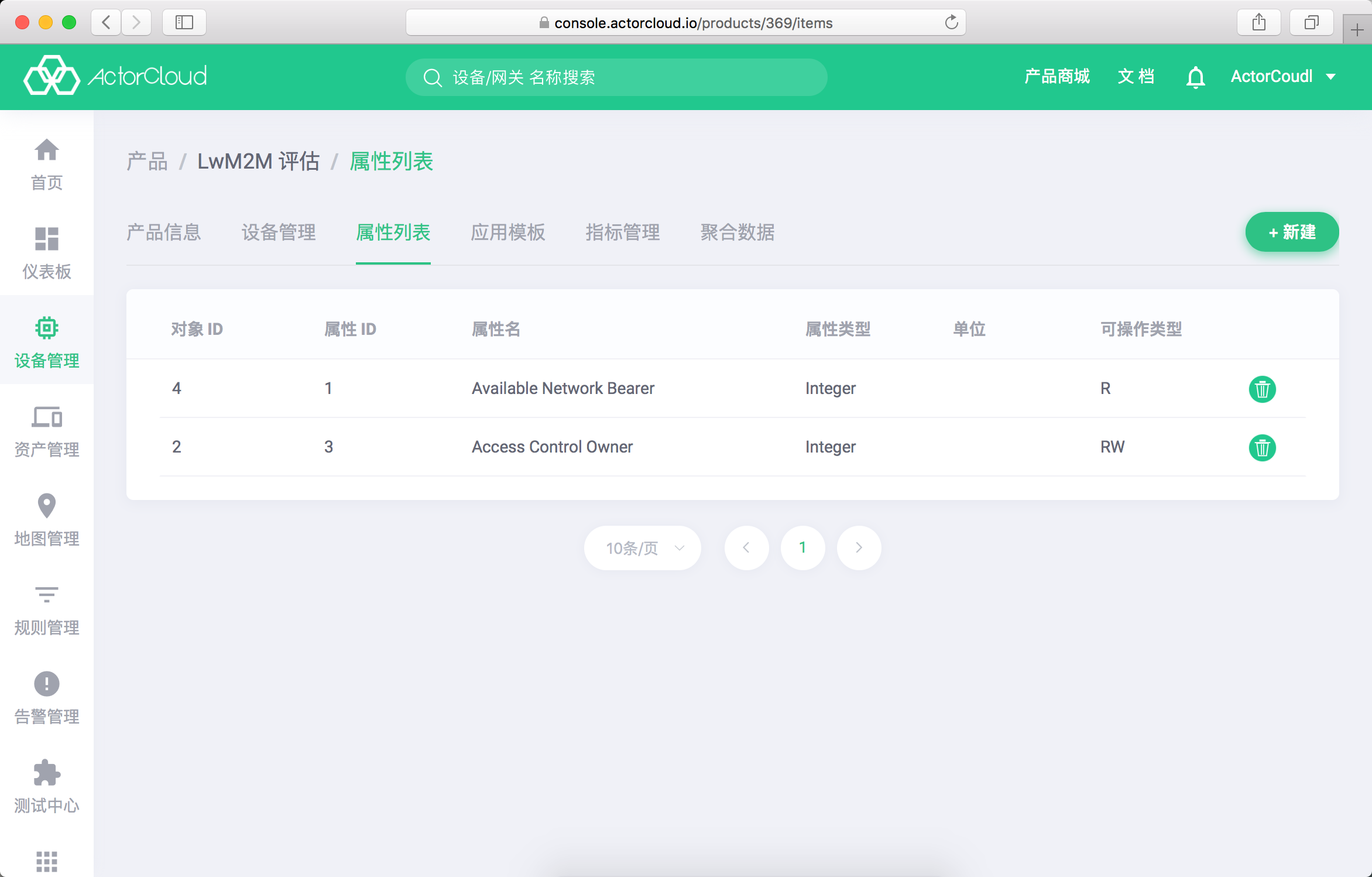Open Safari share button
This screenshot has height=877, width=1372.
pos(1258,22)
